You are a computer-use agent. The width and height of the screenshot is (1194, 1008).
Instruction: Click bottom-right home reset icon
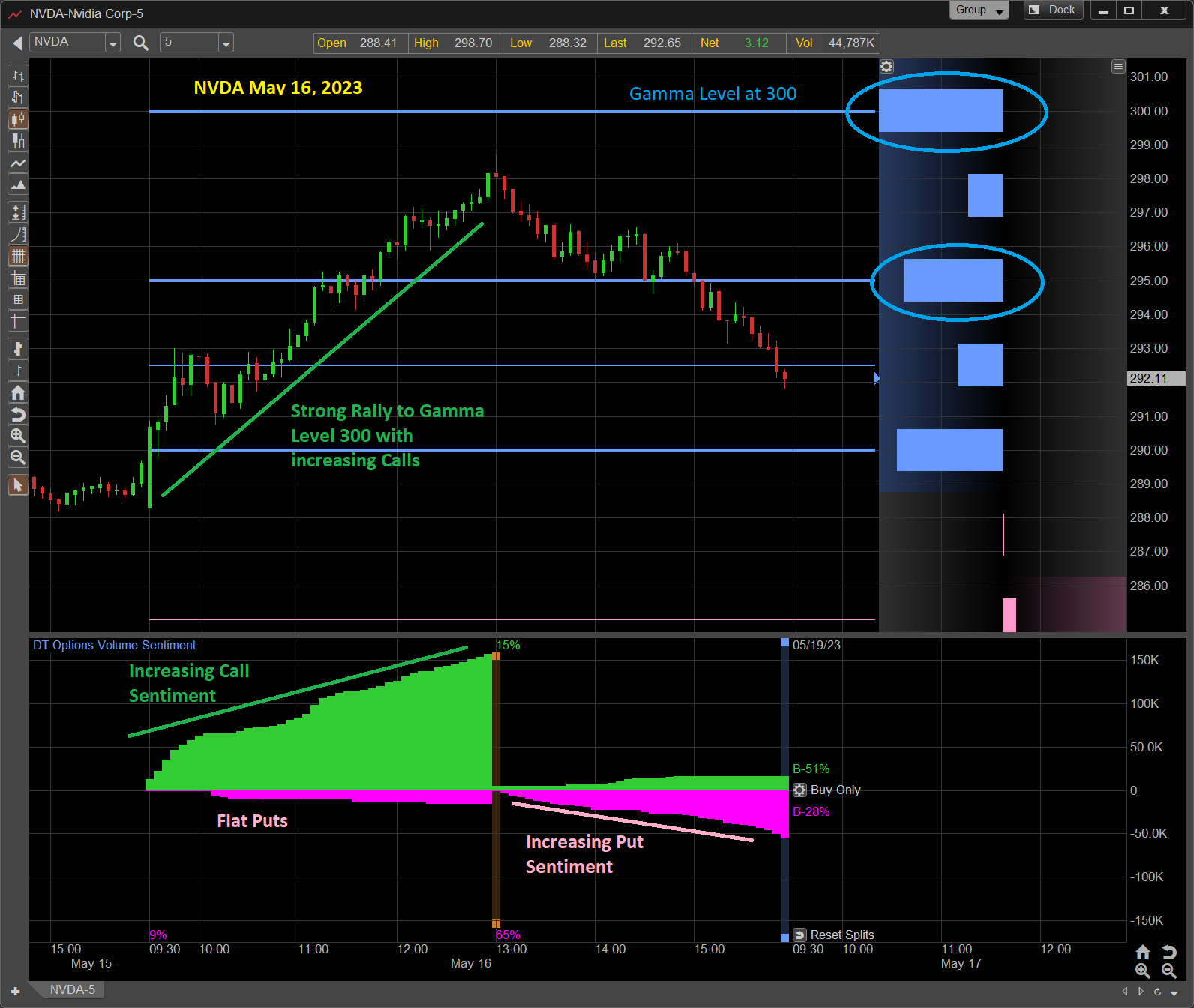click(x=1143, y=952)
